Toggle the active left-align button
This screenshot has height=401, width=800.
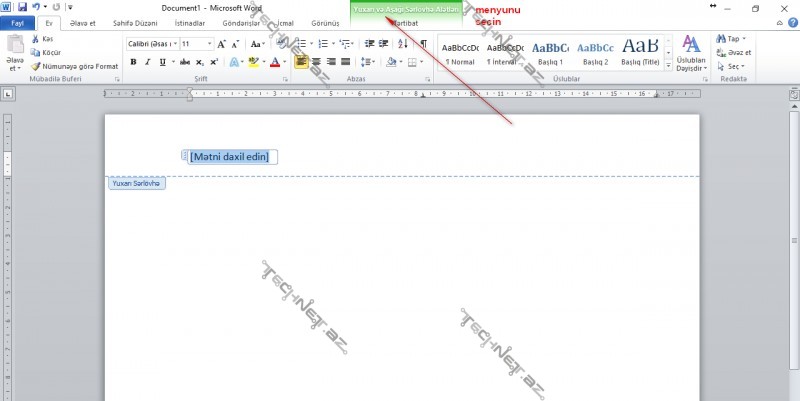301,62
